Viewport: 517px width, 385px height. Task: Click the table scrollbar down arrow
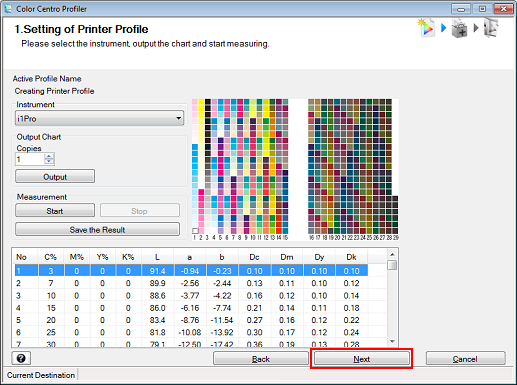(x=392, y=341)
